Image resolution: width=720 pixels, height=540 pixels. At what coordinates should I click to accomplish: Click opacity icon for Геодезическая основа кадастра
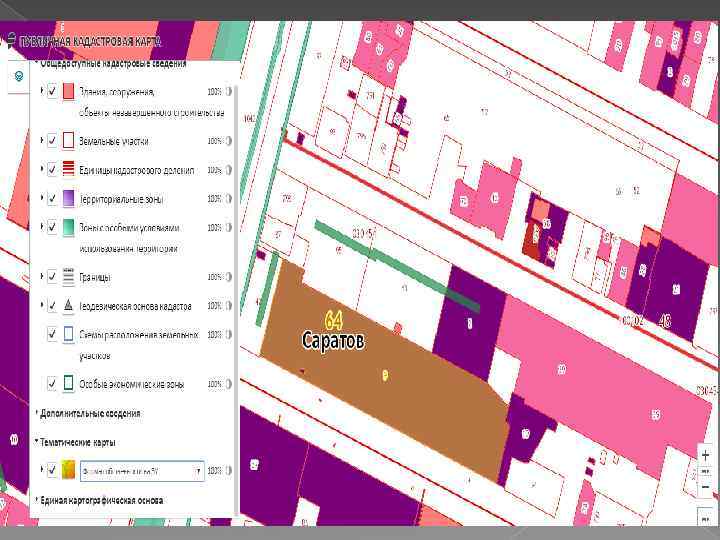[229, 306]
